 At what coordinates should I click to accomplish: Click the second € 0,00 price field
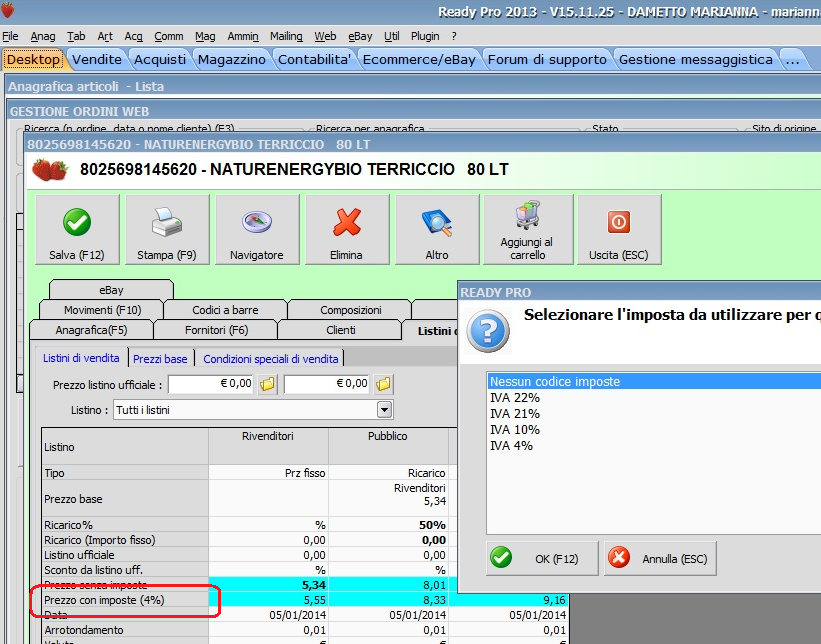[x=327, y=384]
